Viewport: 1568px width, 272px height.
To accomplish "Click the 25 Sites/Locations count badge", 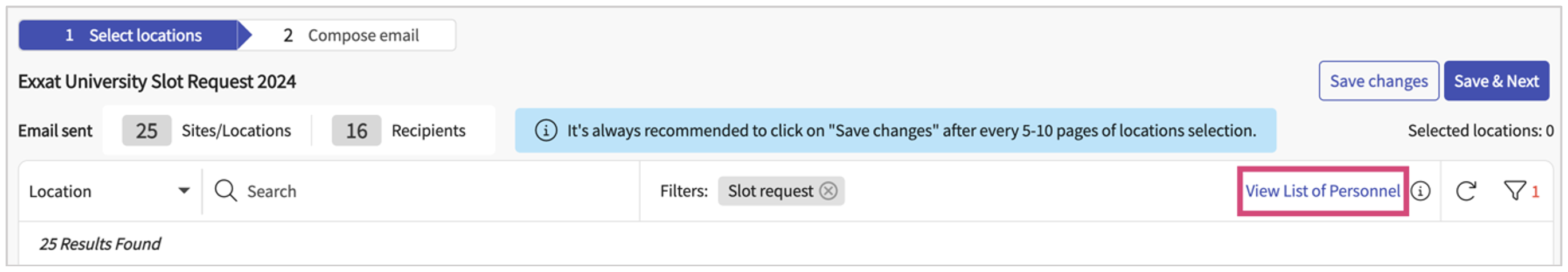I will click(x=146, y=130).
